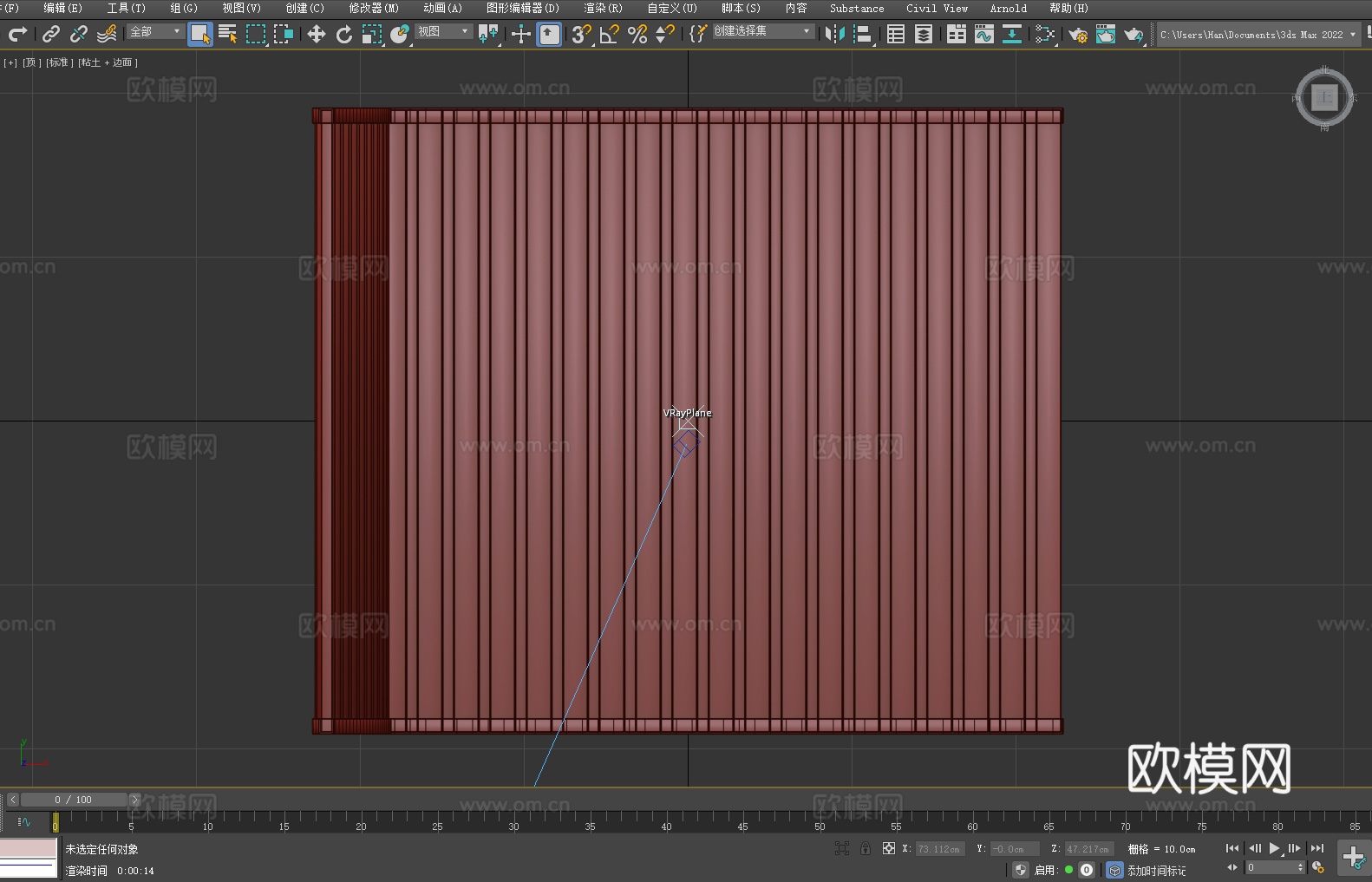This screenshot has height=882, width=1372.
Task: Click the Set Keys plus-key button
Action: [1354, 858]
